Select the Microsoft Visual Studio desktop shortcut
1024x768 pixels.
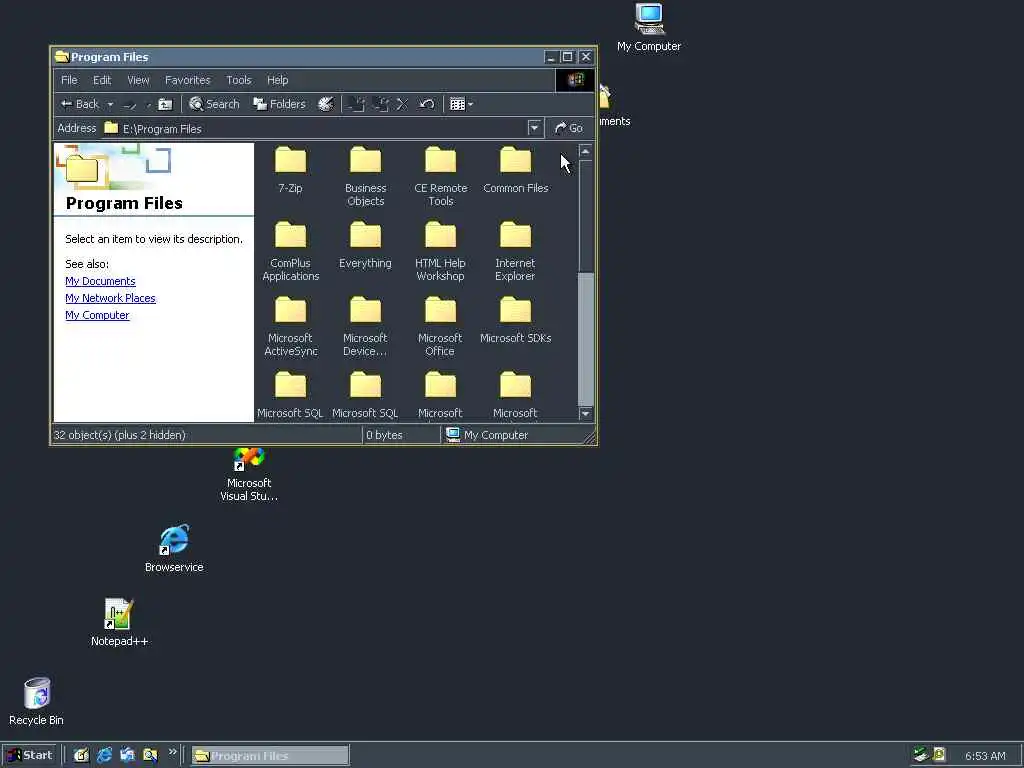(x=249, y=475)
